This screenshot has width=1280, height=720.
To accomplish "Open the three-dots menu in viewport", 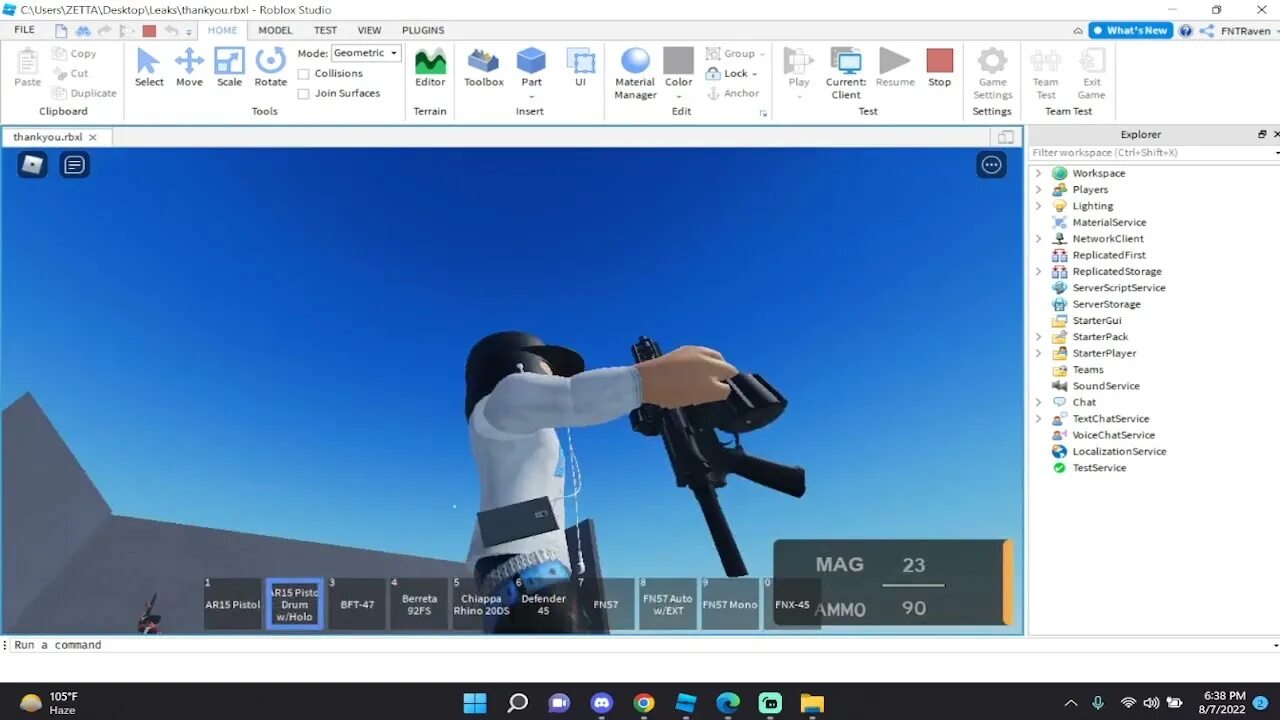I will click(991, 165).
